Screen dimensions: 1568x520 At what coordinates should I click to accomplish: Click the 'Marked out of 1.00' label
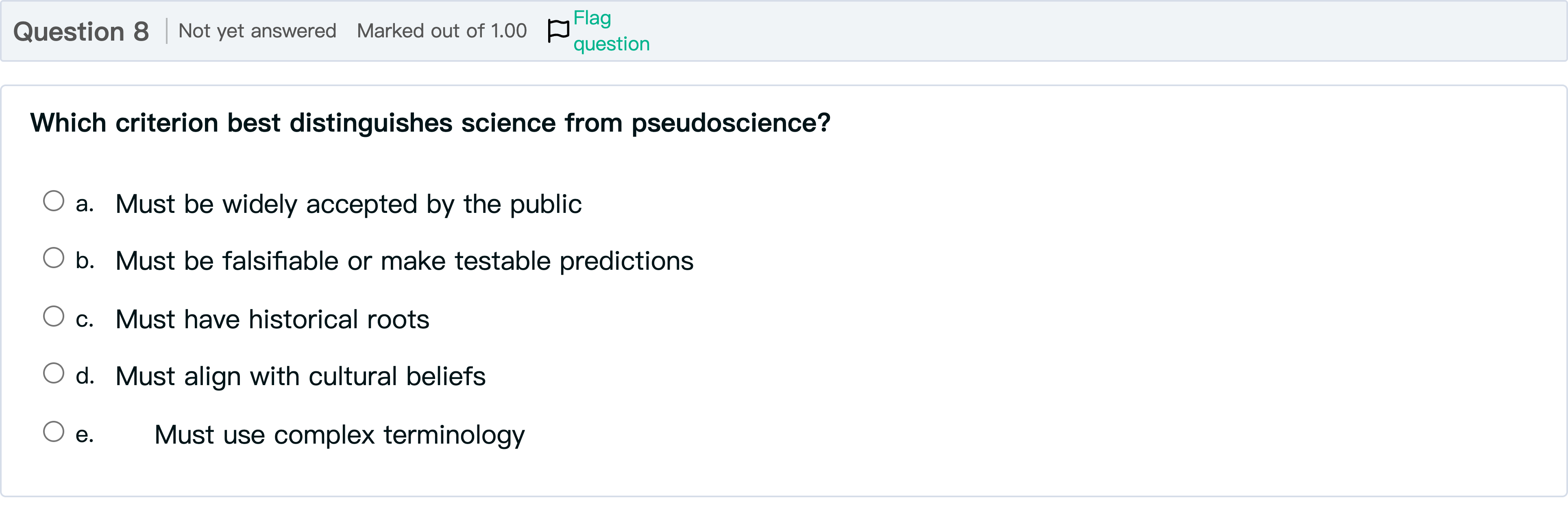click(x=441, y=31)
